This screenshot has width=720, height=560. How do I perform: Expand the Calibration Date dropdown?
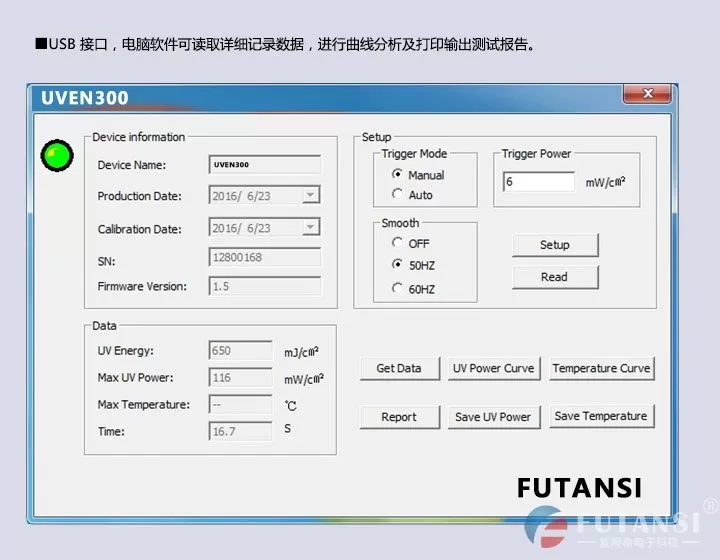(311, 228)
